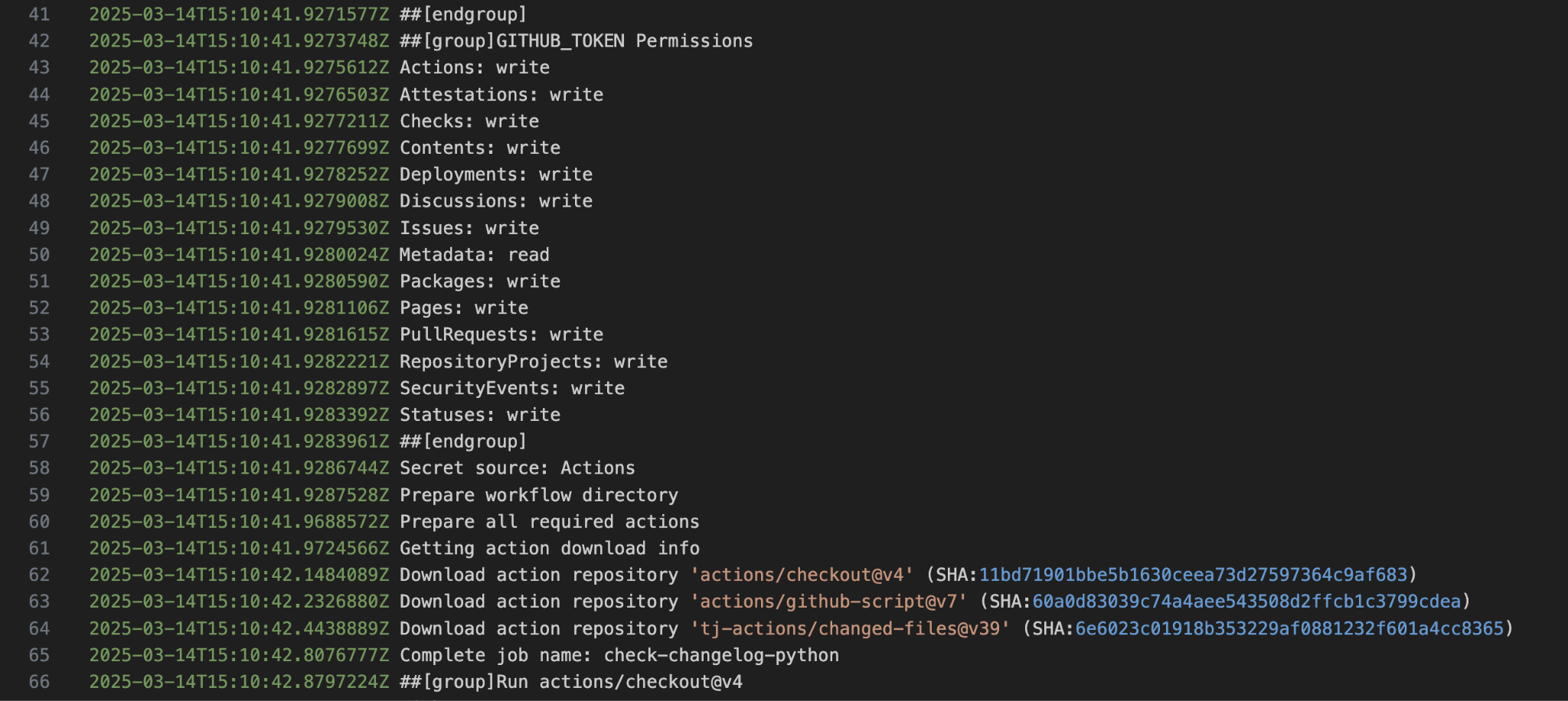
Task: Click the 'tj-actions/changed-files@v39' repository string
Action: tap(850, 628)
